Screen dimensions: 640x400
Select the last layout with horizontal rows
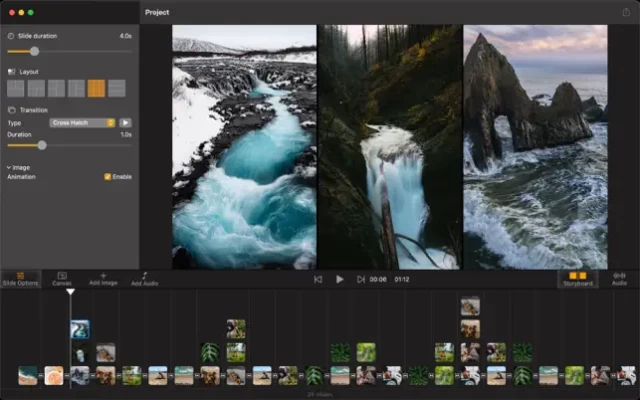pos(117,88)
